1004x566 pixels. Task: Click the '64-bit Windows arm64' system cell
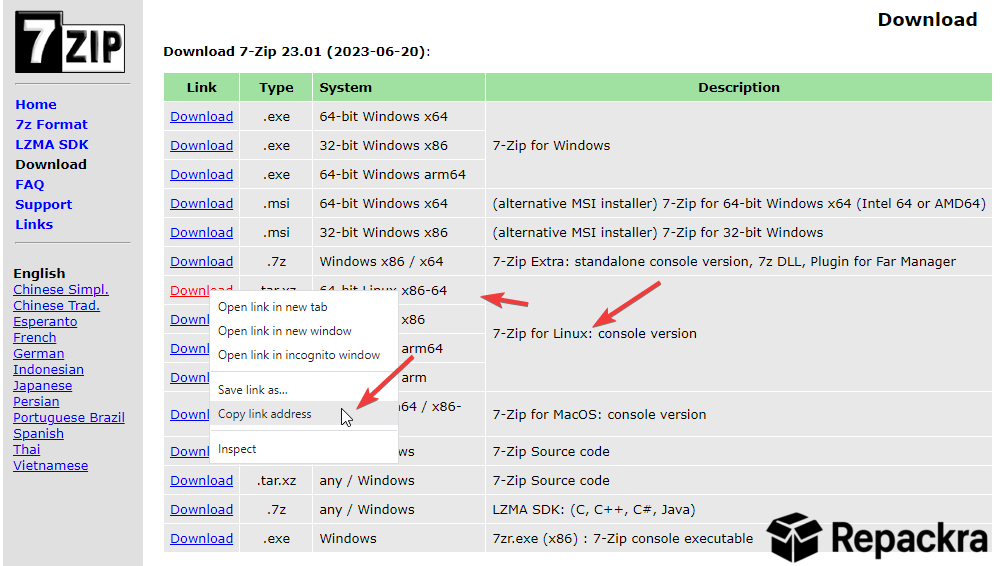pos(399,174)
